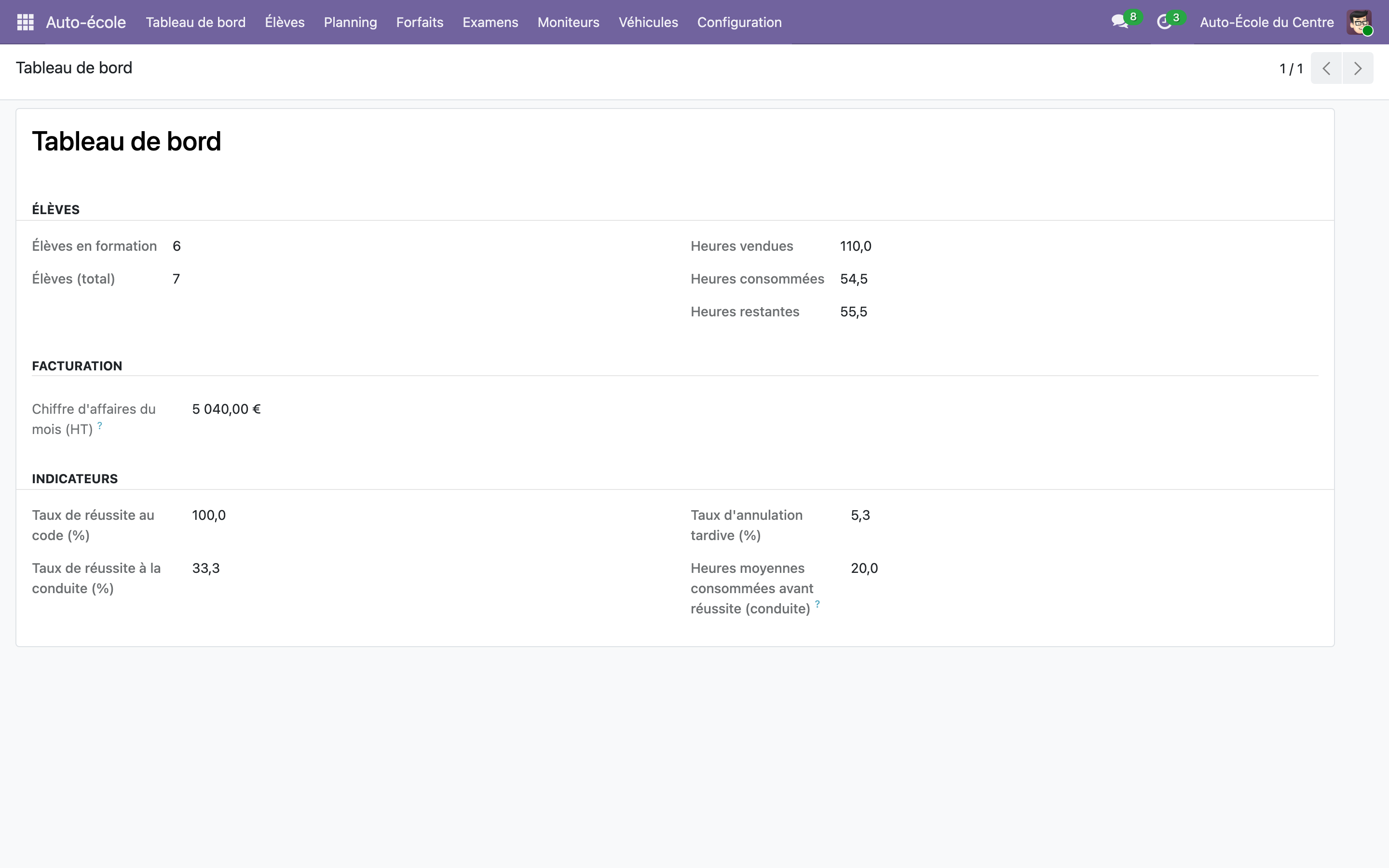
Task: Click the Taux de réussite à la conduite label
Action: point(96,578)
